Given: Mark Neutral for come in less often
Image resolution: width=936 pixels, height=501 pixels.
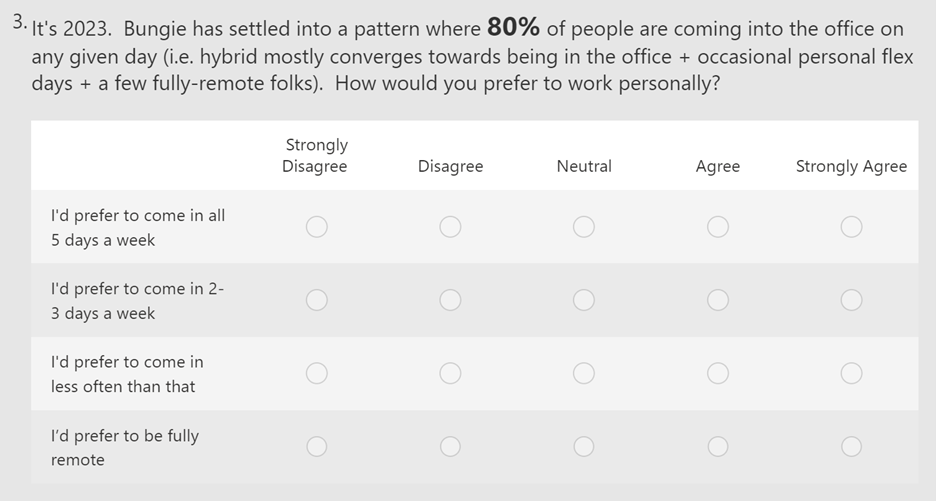Looking at the screenshot, I should (584, 373).
